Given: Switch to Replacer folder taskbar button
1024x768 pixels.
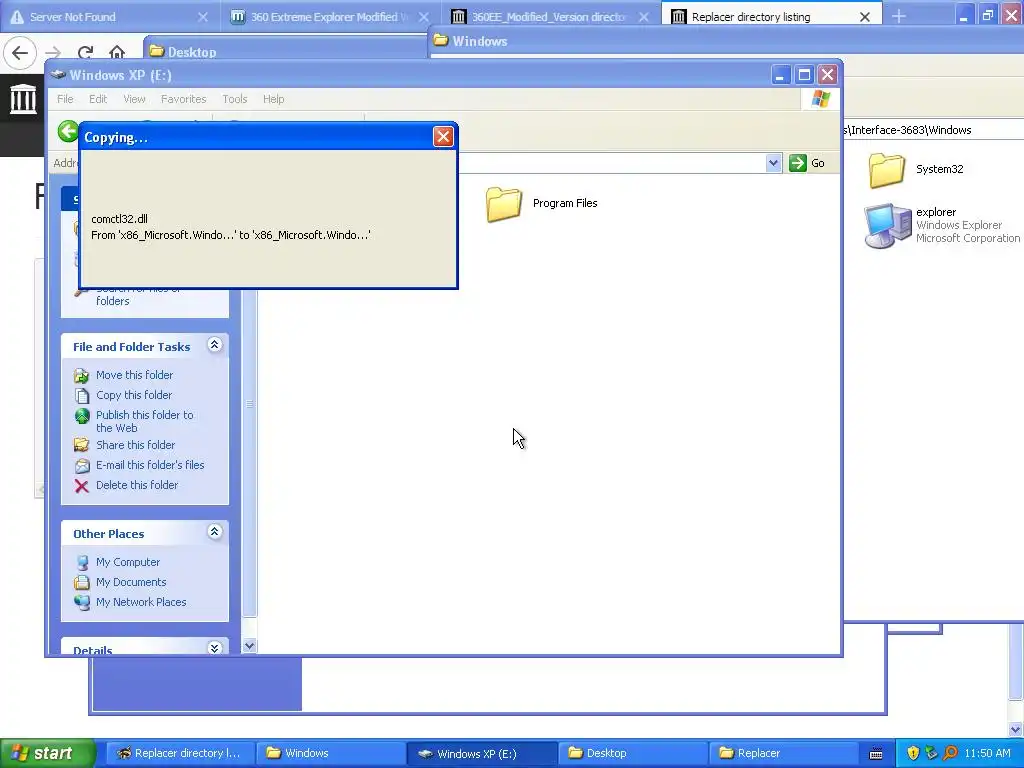Looking at the screenshot, I should click(x=783, y=753).
